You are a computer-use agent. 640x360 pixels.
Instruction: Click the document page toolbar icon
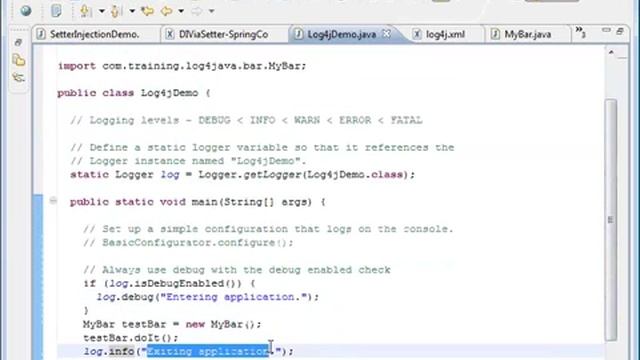56,11
